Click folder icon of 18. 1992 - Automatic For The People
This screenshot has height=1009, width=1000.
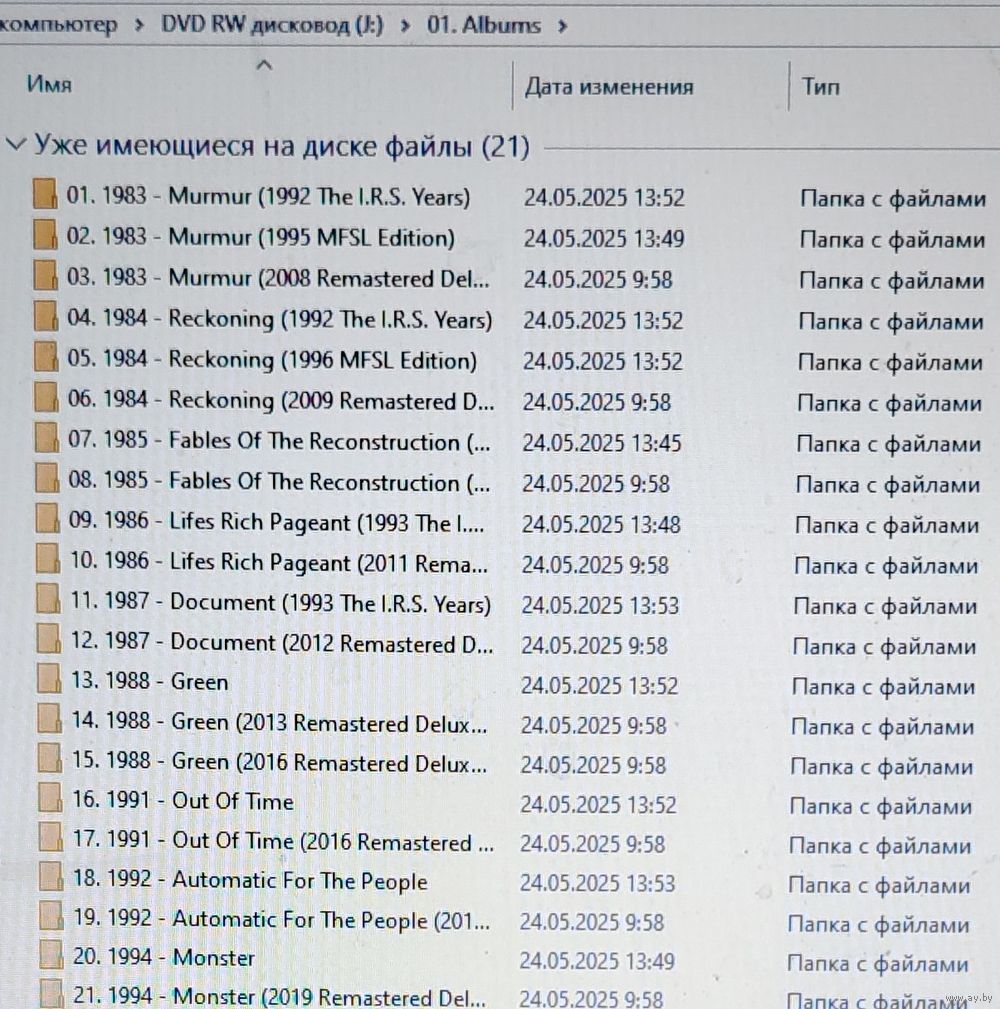tap(51, 876)
